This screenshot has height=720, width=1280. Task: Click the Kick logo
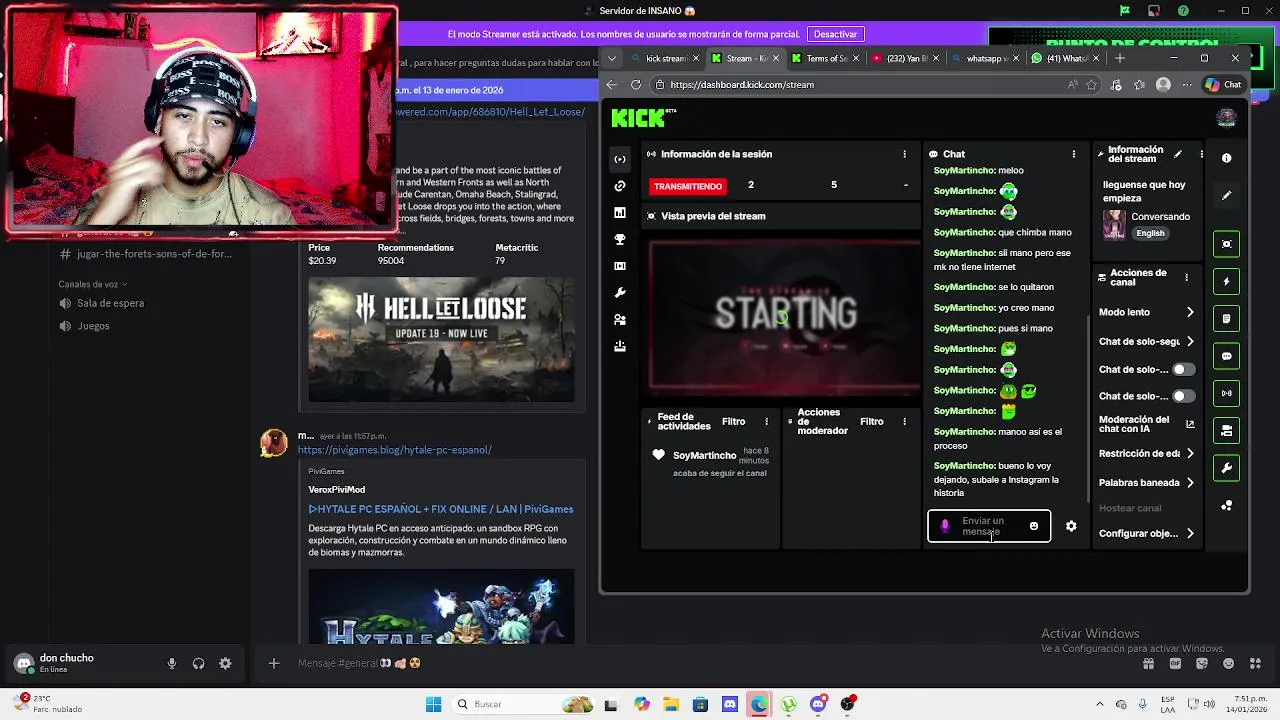click(643, 118)
